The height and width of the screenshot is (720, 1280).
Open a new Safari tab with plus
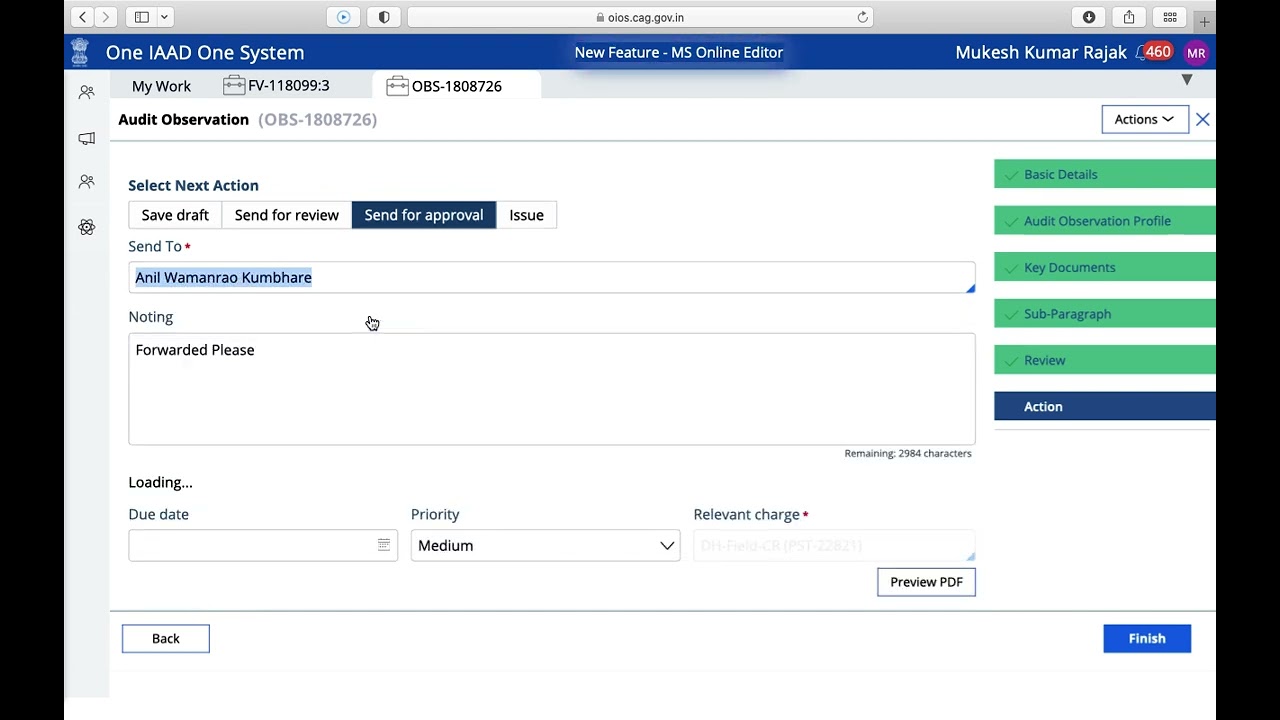tap(1205, 21)
